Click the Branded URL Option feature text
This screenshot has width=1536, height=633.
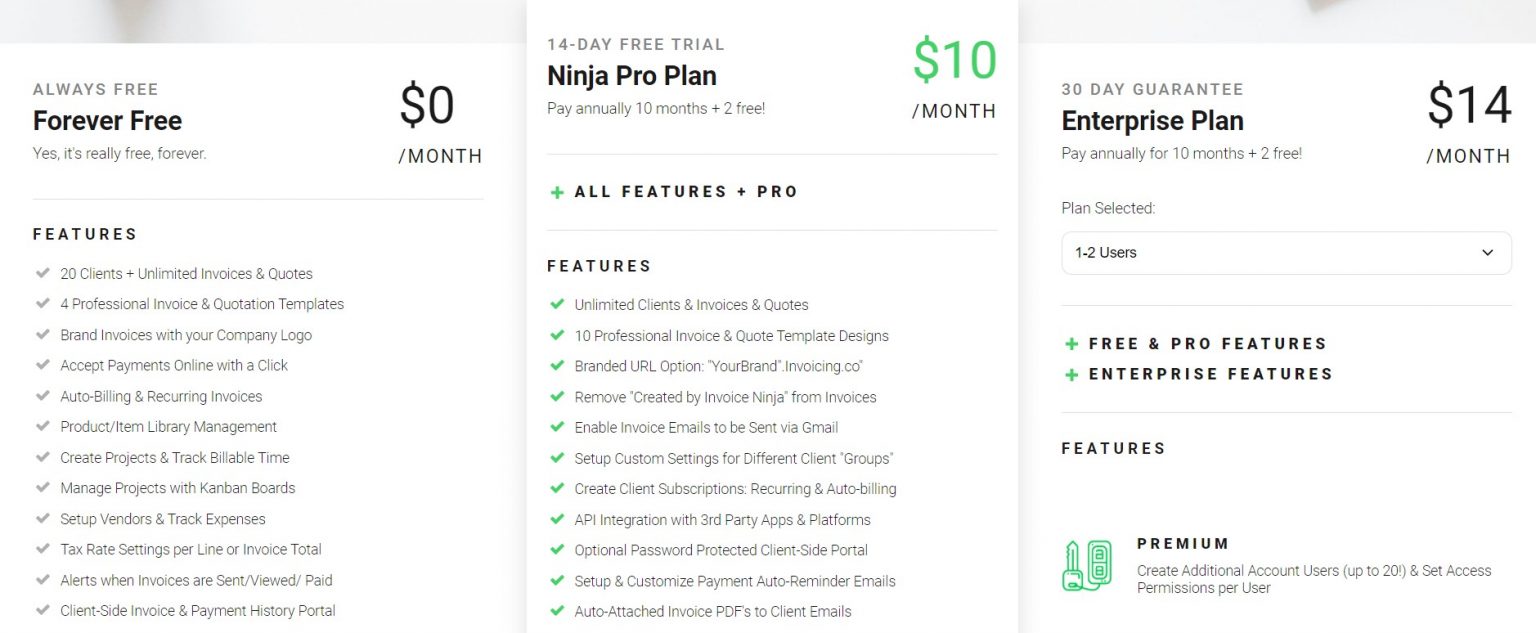pos(718,366)
